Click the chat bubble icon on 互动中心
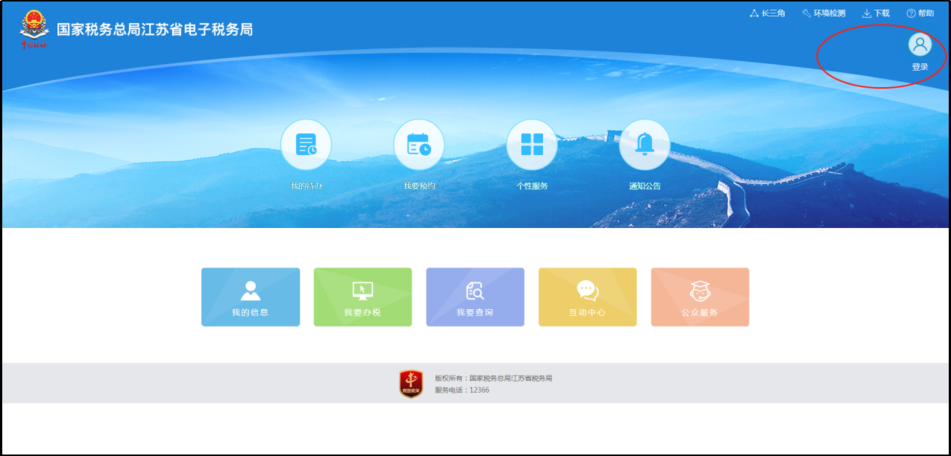The image size is (951, 456). click(x=588, y=290)
